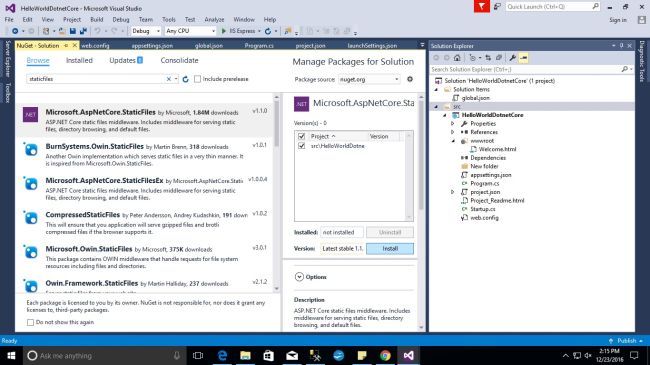Click Collapse All in Solution Explorer
The image size is (650, 365).
499,58
